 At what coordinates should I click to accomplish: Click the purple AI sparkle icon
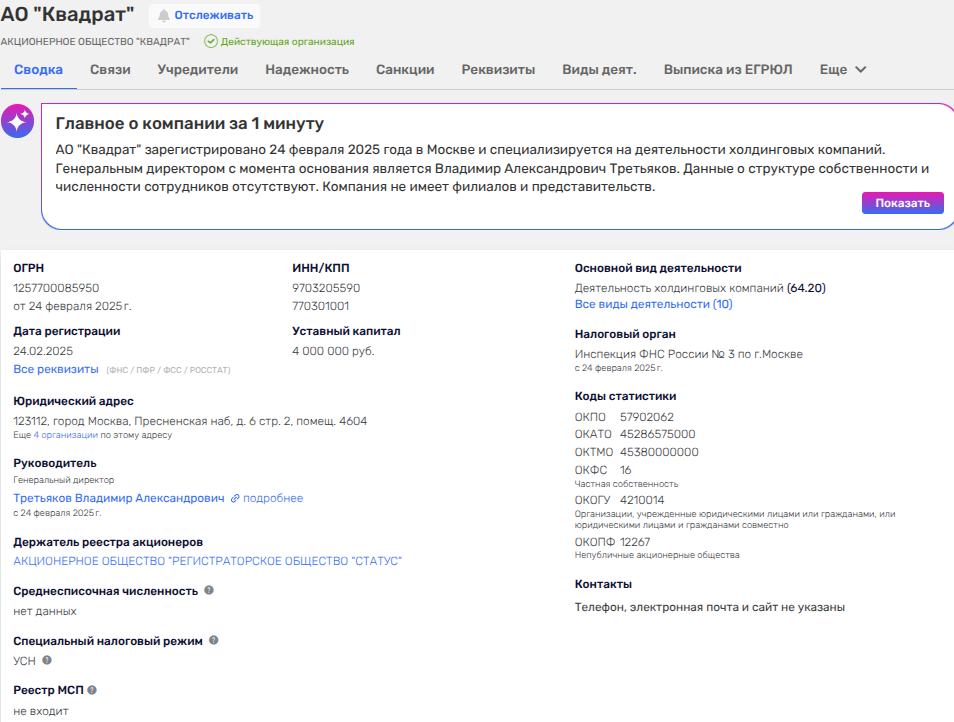pyautogui.click(x=18, y=121)
